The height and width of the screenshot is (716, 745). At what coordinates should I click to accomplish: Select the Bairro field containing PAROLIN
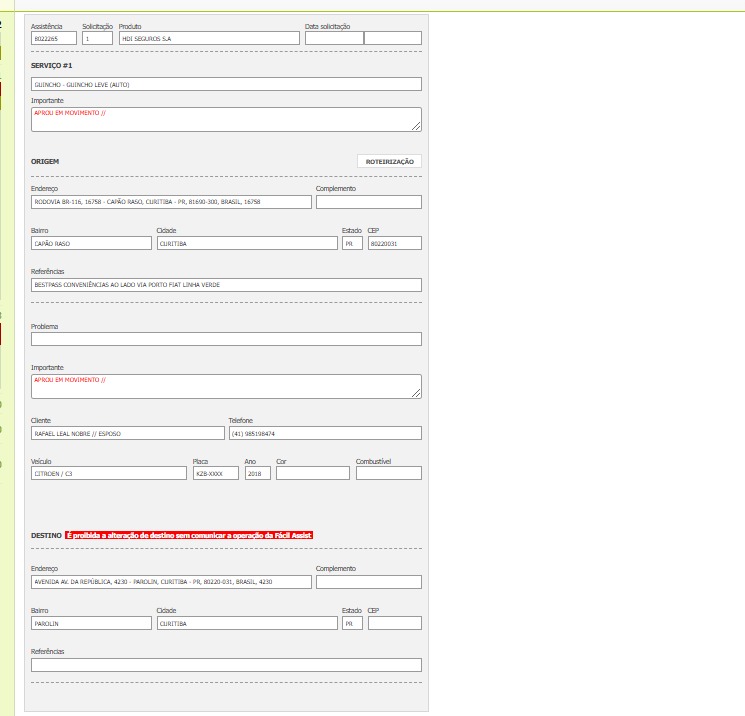click(91, 623)
